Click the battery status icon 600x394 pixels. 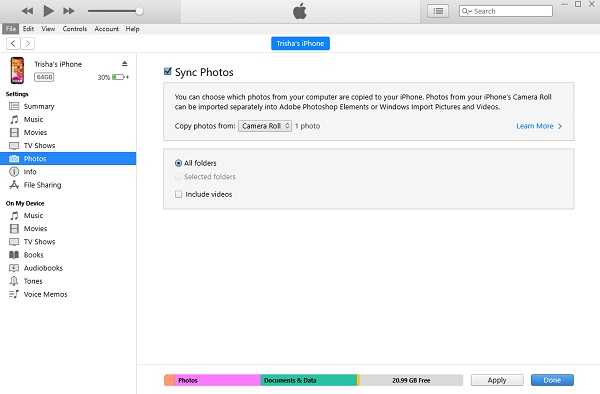pyautogui.click(x=119, y=77)
